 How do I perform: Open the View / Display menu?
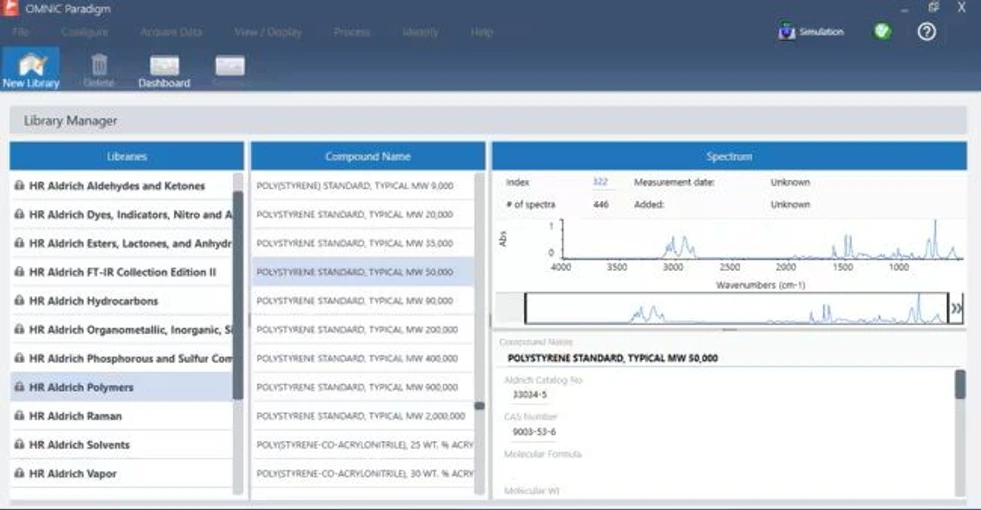[x=268, y=32]
